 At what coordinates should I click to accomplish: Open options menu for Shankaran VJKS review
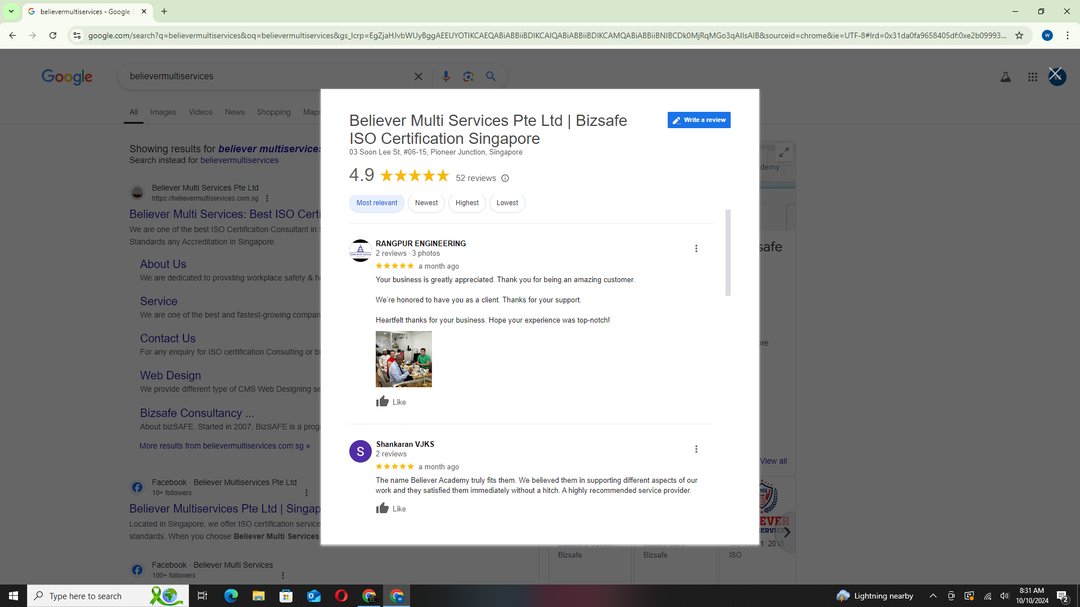[696, 449]
